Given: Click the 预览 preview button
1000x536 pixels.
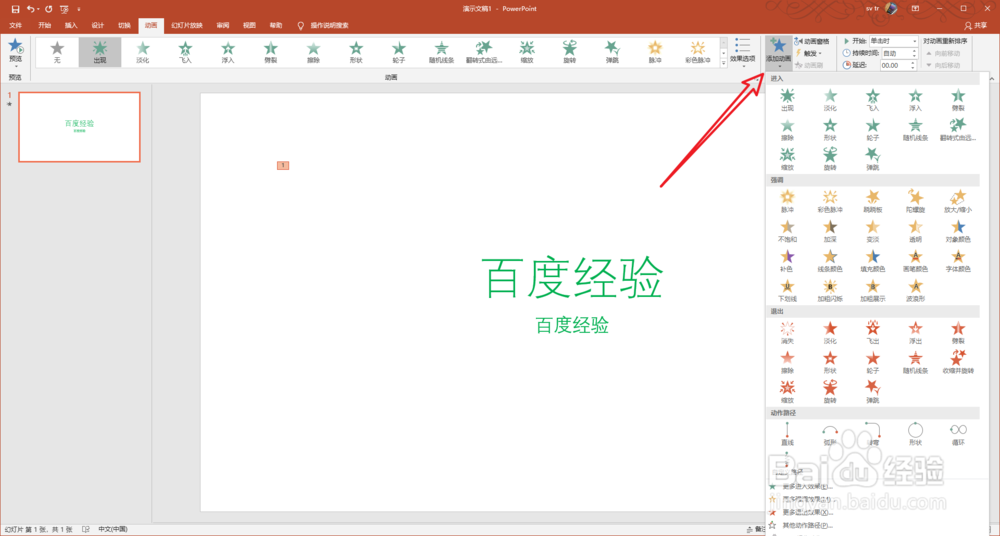Looking at the screenshot, I should click(15, 52).
